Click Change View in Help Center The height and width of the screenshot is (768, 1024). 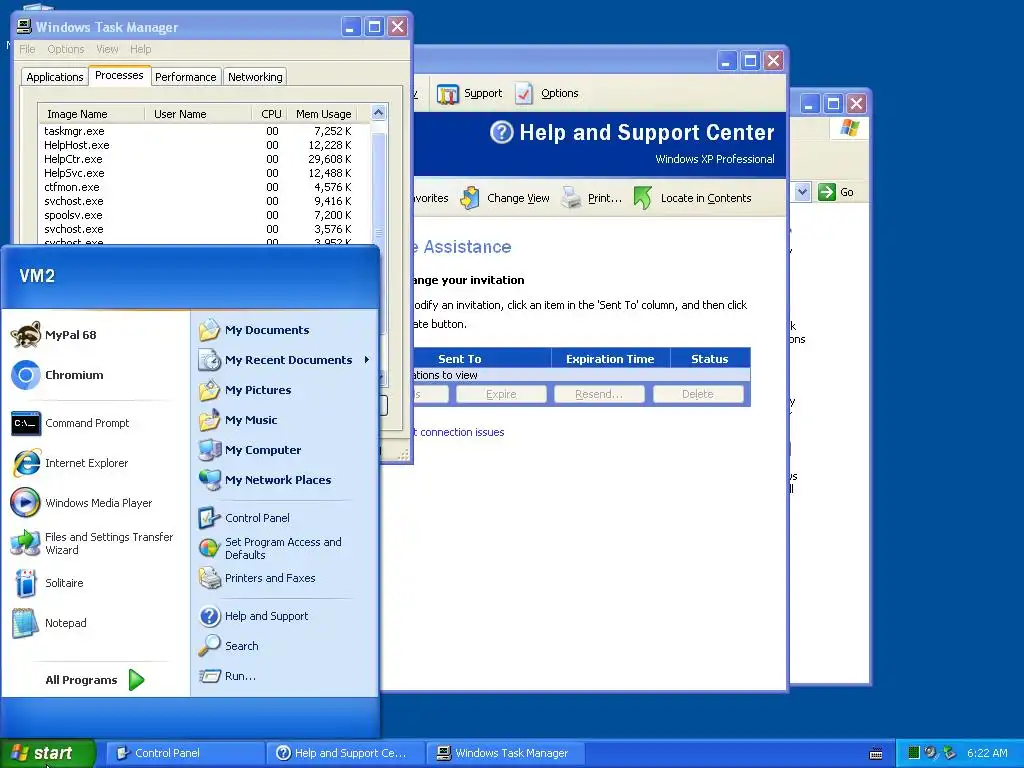[505, 198]
